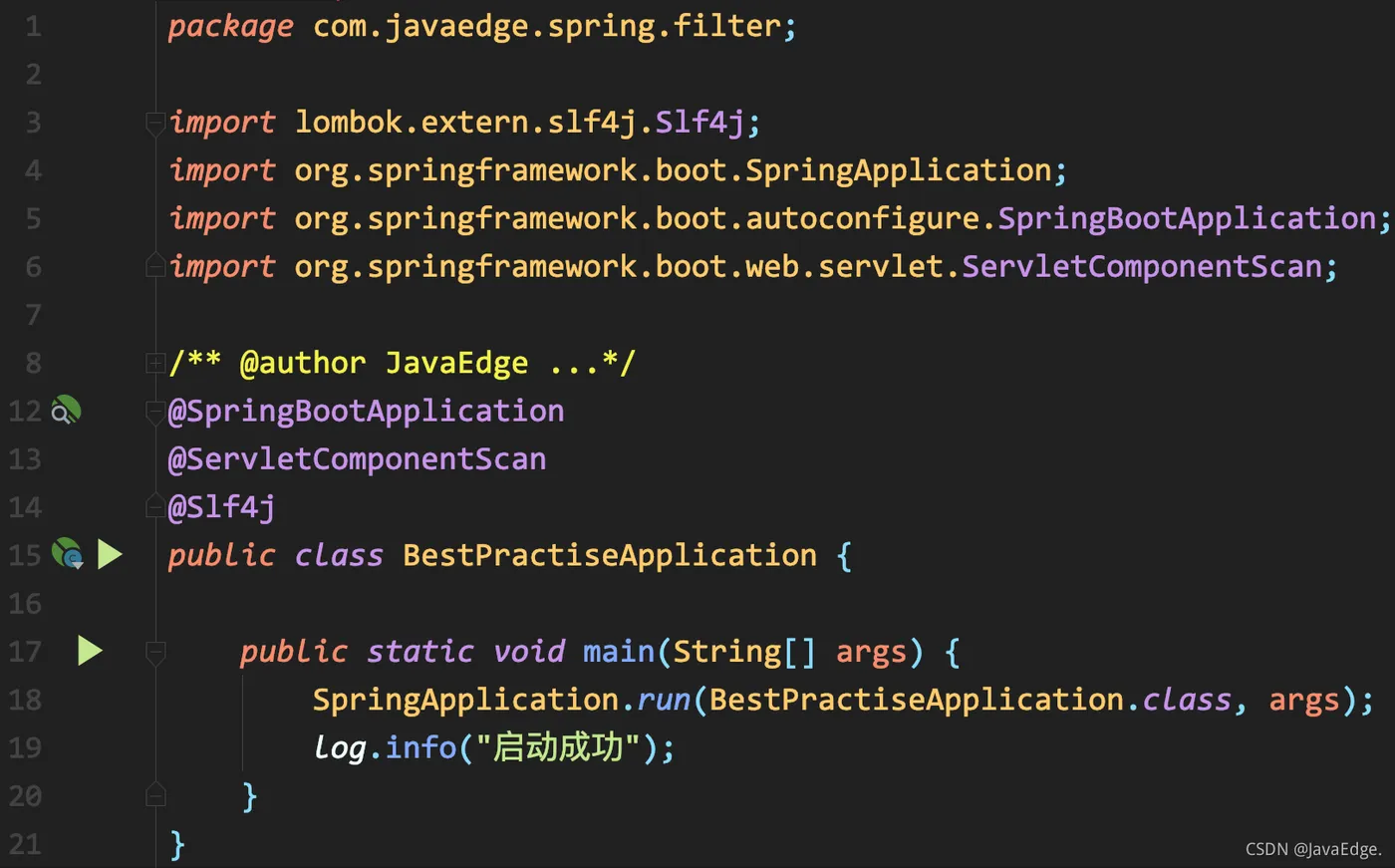Click the "package" keyword on line 1
This screenshot has width=1395, height=868.
[230, 27]
